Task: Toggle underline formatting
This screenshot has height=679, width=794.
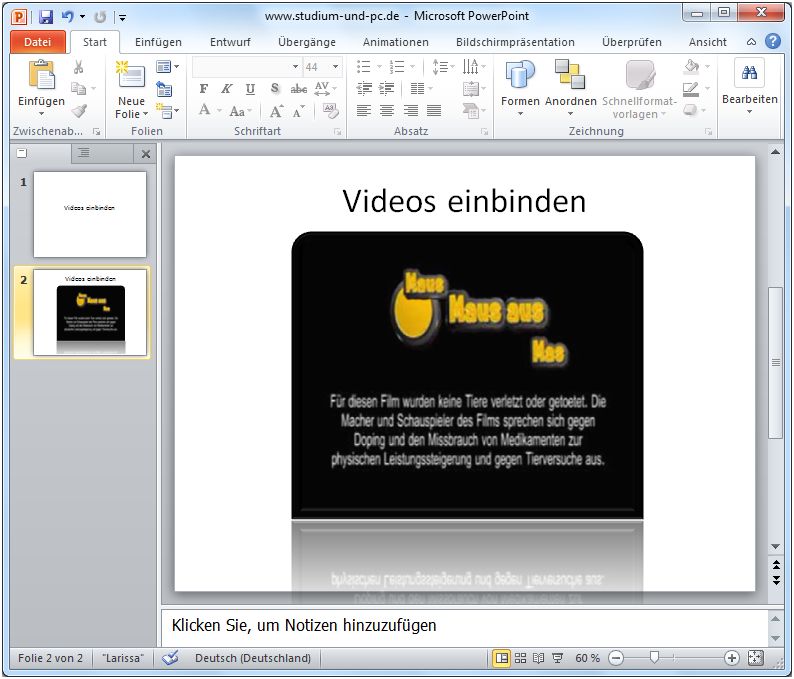Action: pos(250,89)
